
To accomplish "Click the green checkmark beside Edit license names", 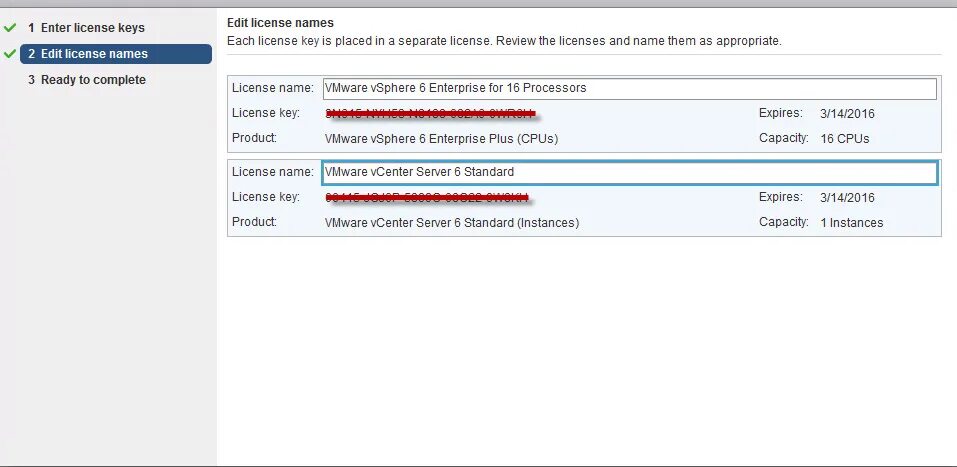I will pyautogui.click(x=10, y=54).
